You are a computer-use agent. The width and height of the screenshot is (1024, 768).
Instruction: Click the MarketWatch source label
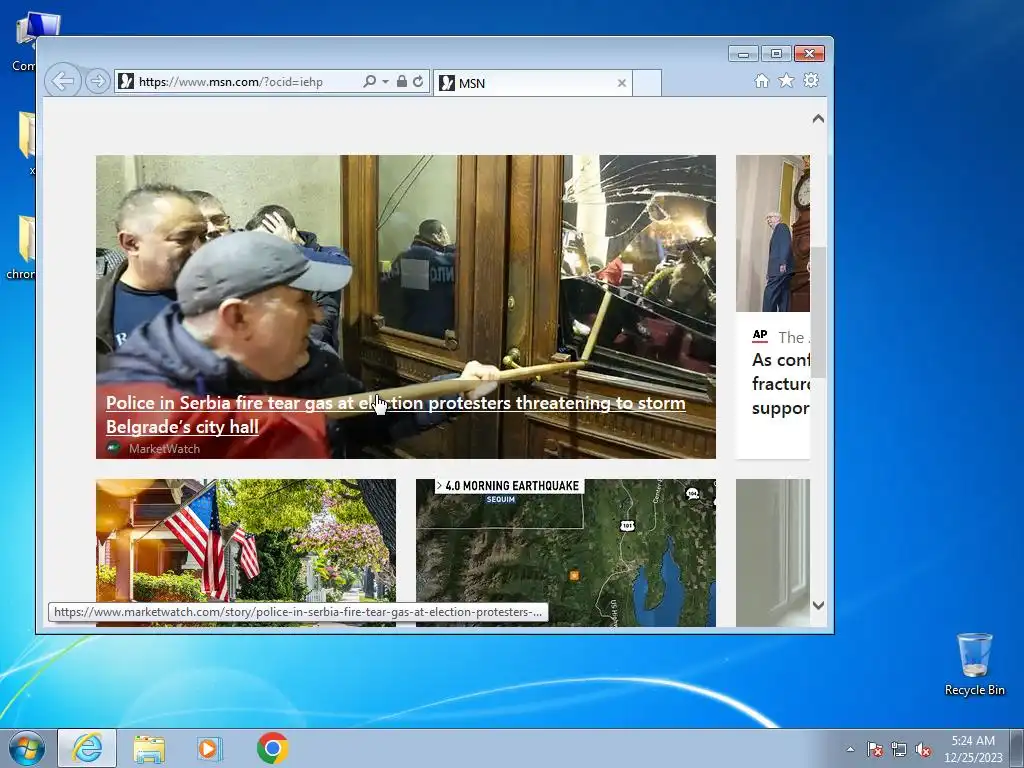pos(164,449)
